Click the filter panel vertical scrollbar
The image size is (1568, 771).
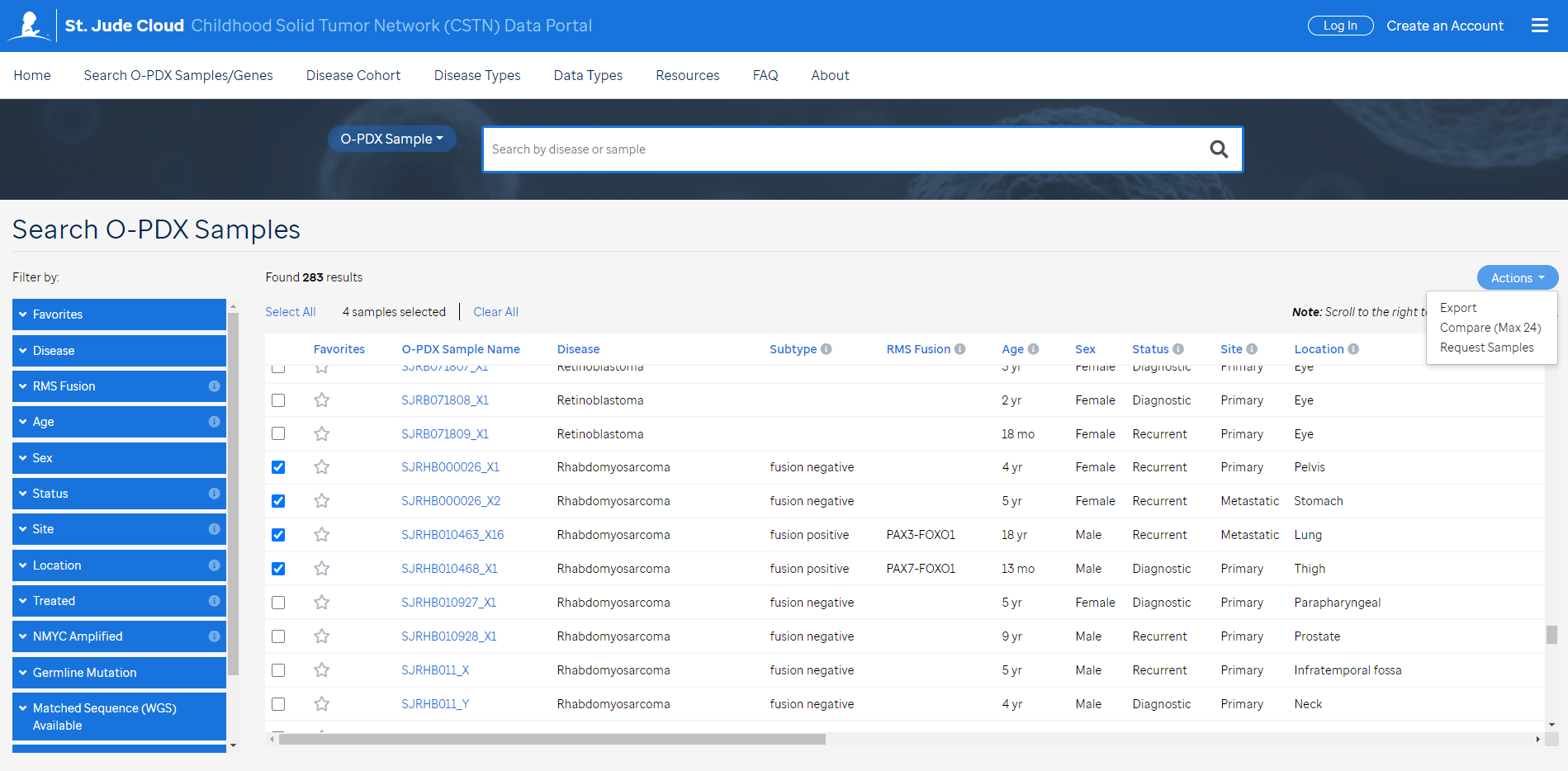click(x=233, y=494)
